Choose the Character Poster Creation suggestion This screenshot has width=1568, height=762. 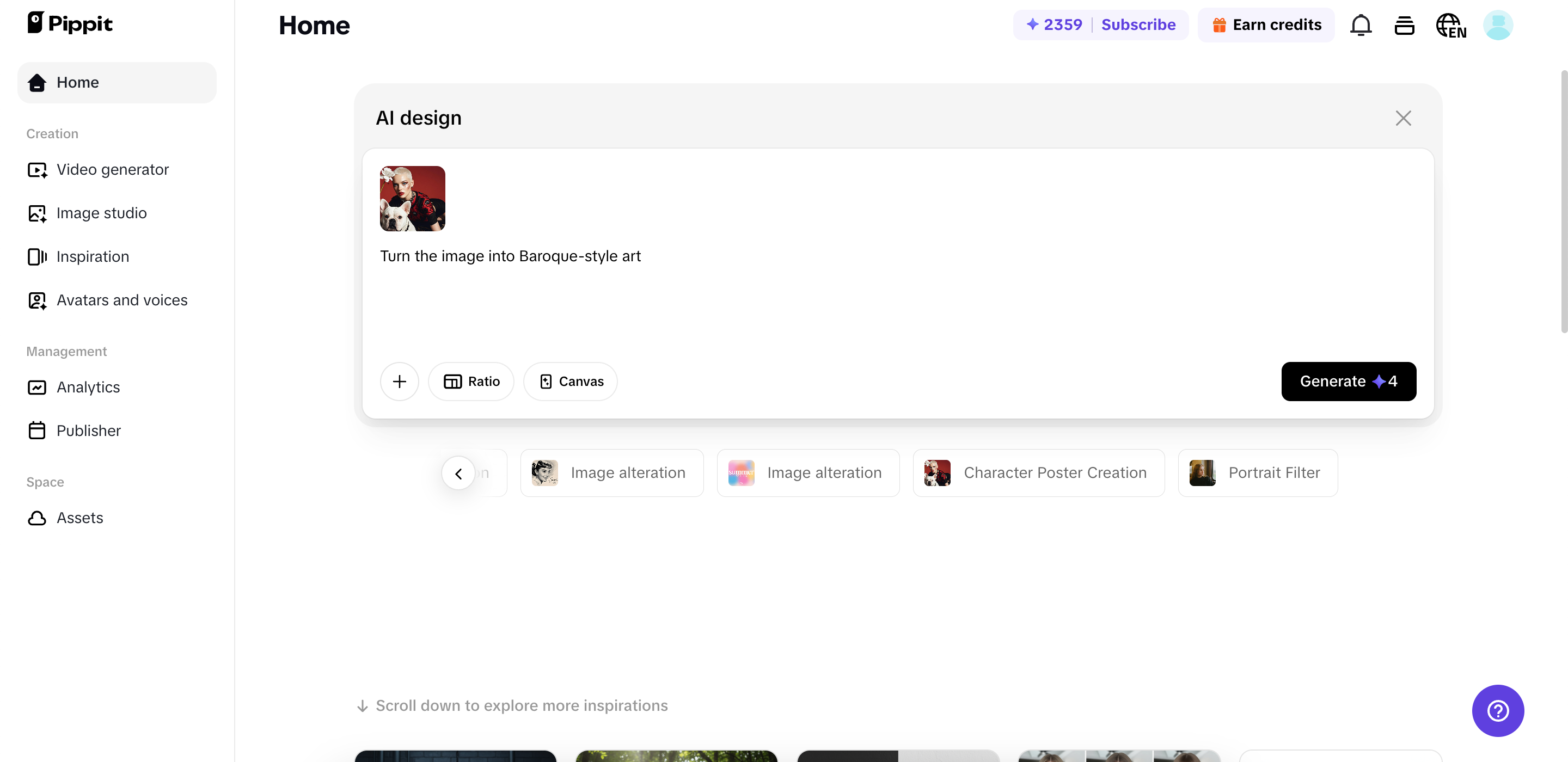[1038, 473]
